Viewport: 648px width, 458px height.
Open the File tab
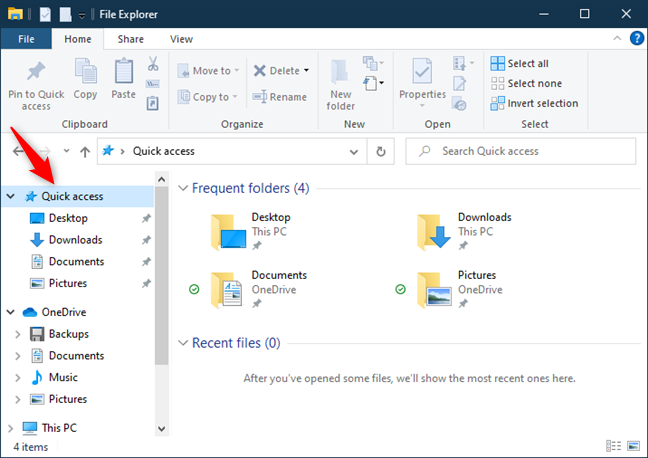point(26,39)
